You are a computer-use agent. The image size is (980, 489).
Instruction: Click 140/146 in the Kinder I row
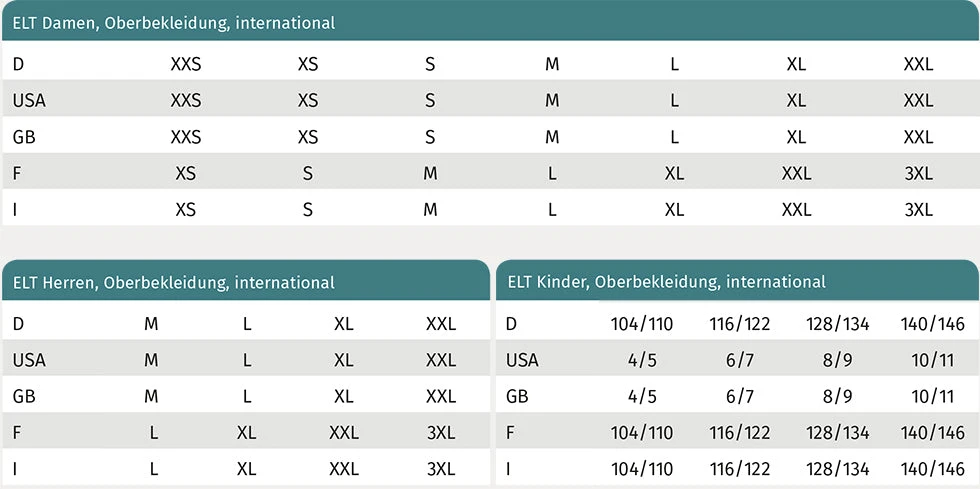tap(932, 469)
